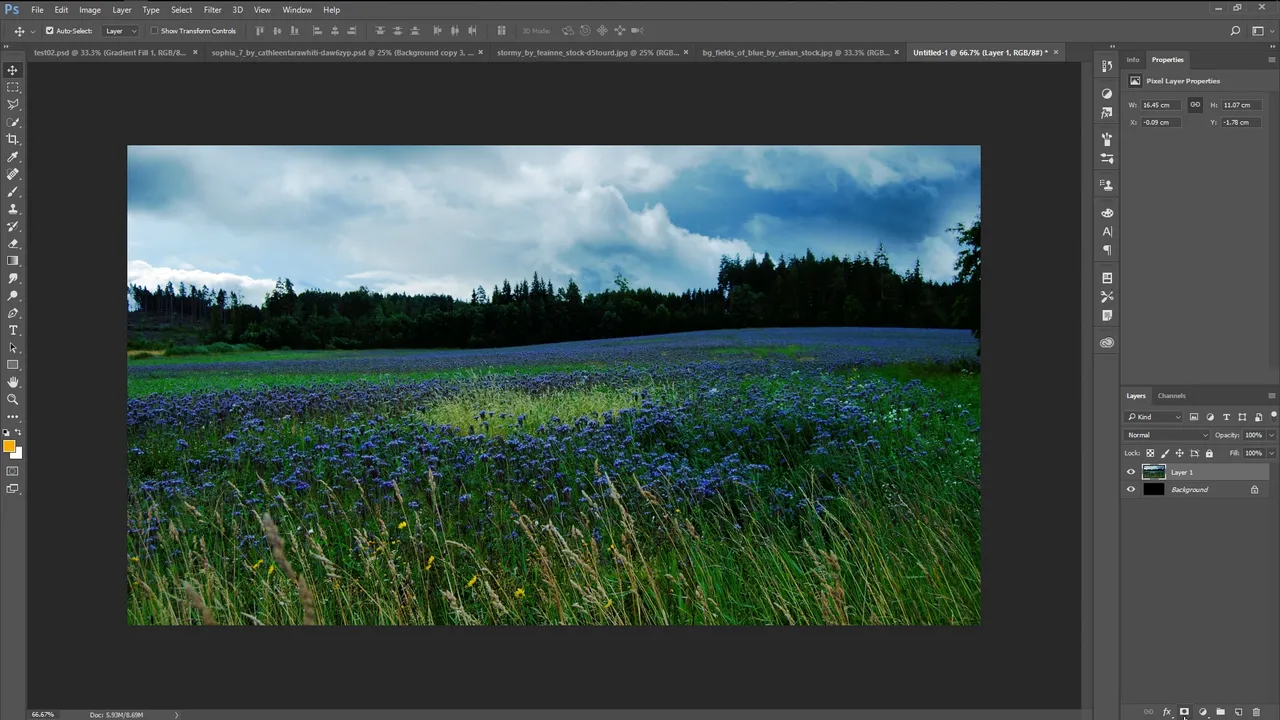Toggle lock image pixels brush icon

pyautogui.click(x=1165, y=453)
